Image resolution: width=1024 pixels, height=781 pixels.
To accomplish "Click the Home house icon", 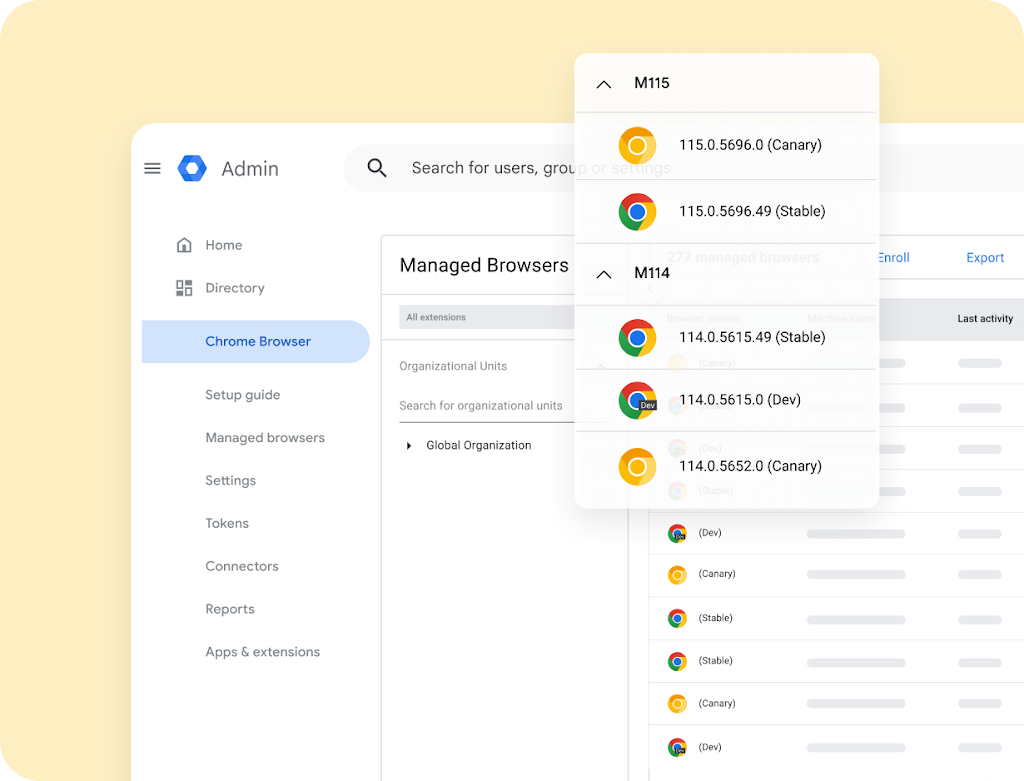I will (184, 245).
